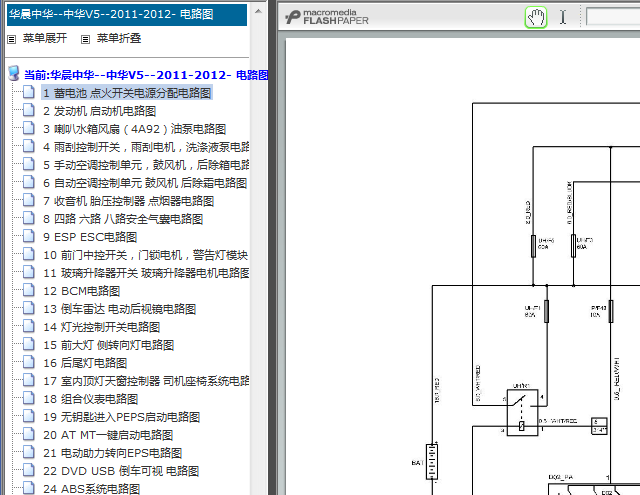The image size is (640, 495).
Task: Open 6 自动空调控制单元 电路图
Action: coord(145,183)
